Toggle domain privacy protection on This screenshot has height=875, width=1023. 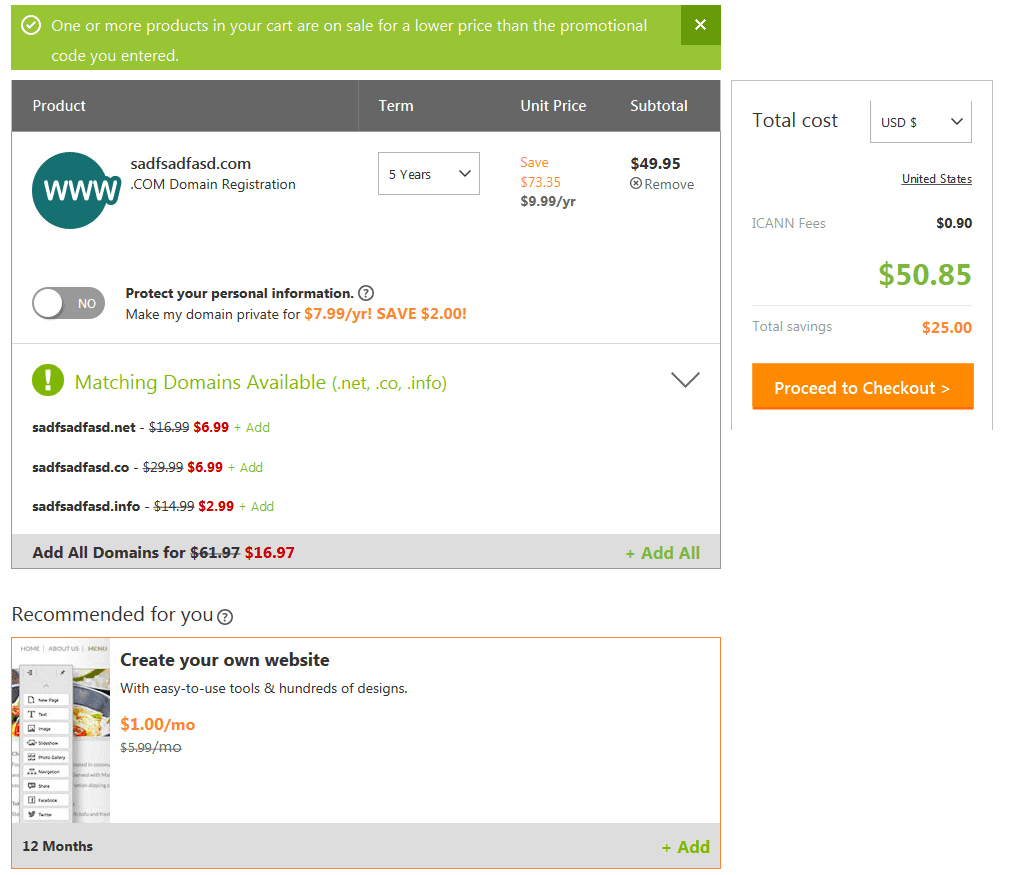pyautogui.click(x=67, y=302)
